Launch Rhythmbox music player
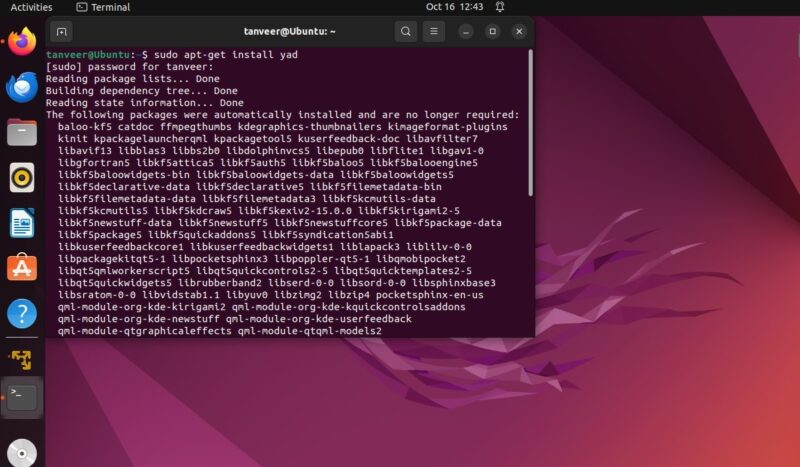The height and width of the screenshot is (467, 800). click(x=22, y=178)
